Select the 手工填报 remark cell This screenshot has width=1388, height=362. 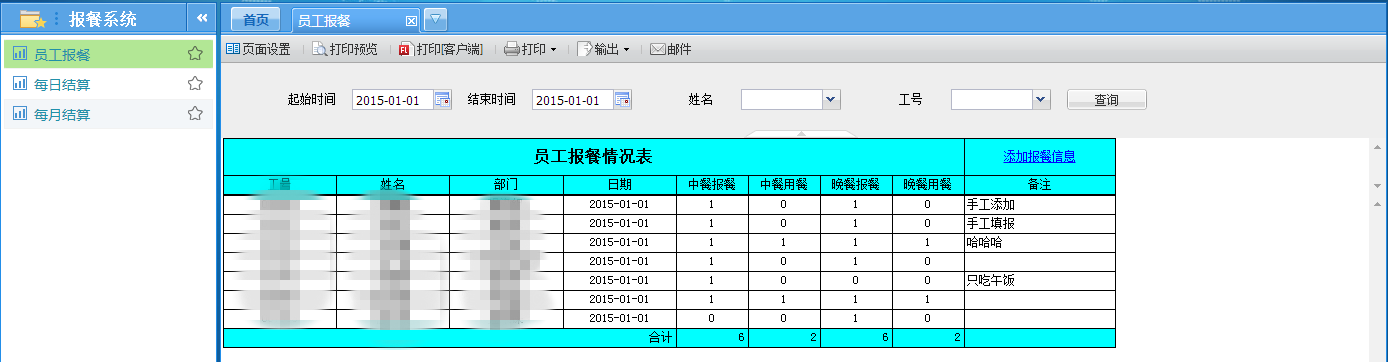point(1040,223)
